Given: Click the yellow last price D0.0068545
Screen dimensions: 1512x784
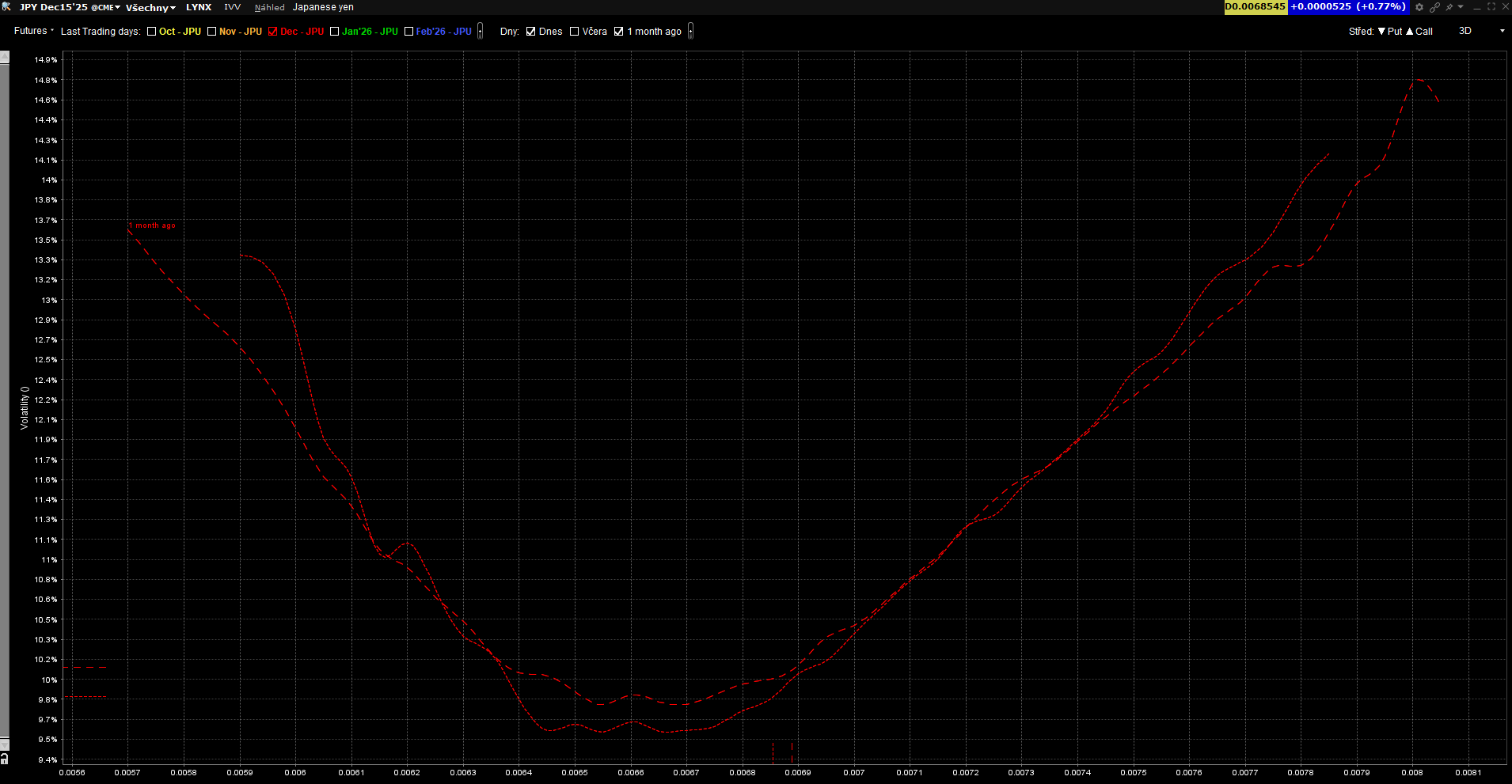Looking at the screenshot, I should coord(1256,7).
